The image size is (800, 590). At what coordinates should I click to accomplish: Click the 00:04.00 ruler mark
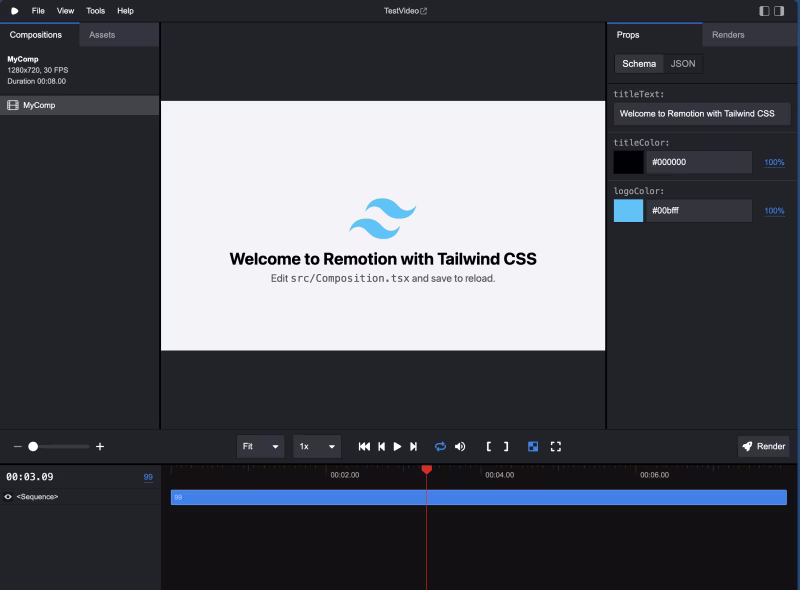tap(499, 475)
